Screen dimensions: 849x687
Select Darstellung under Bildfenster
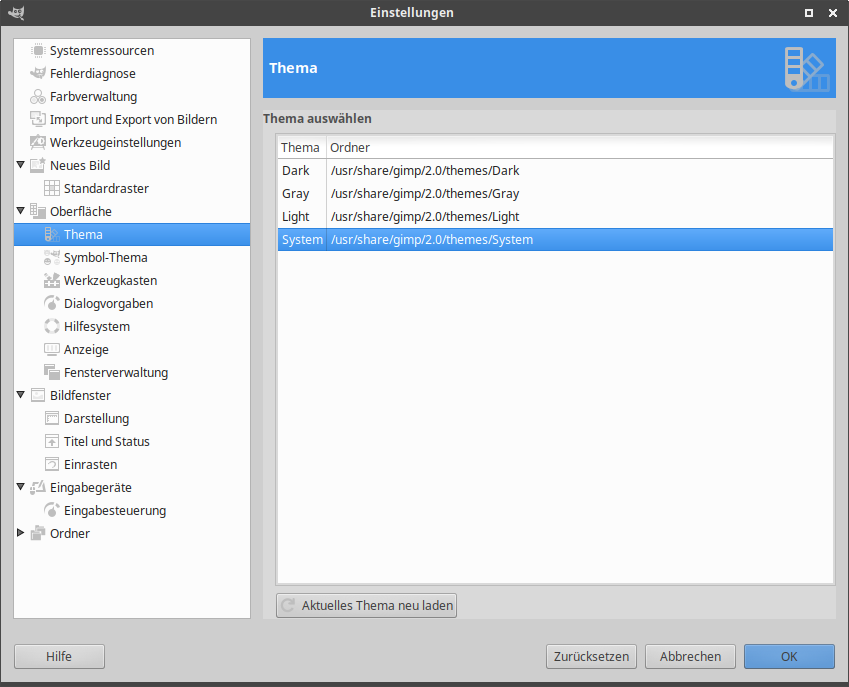coord(96,418)
